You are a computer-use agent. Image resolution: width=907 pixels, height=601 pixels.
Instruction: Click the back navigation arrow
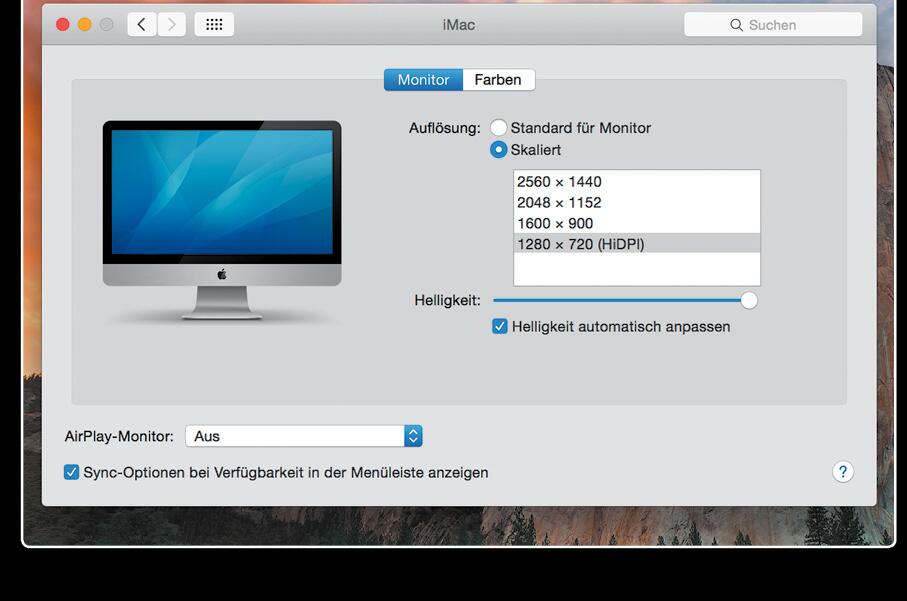(x=141, y=24)
